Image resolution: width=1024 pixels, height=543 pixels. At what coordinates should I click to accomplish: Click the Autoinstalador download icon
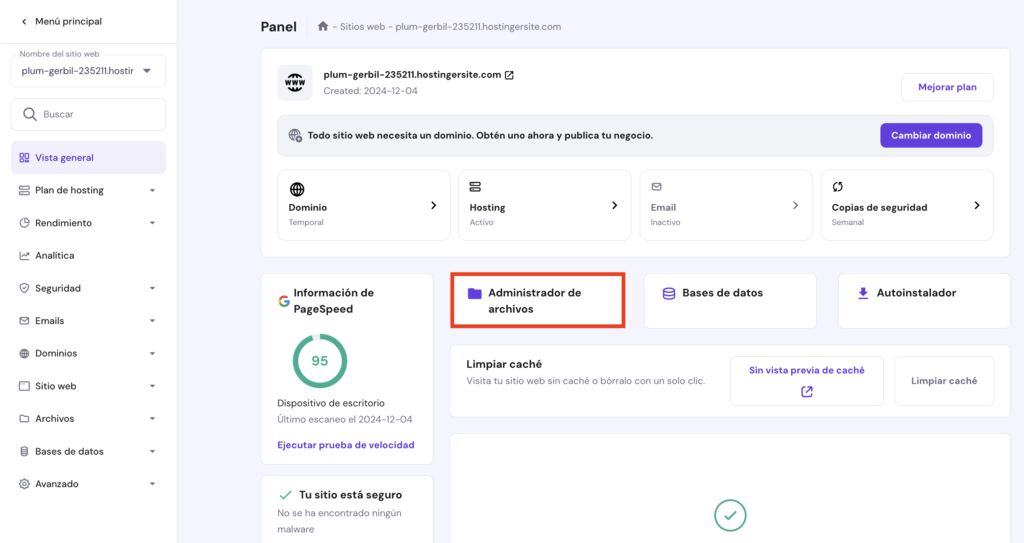pos(863,293)
